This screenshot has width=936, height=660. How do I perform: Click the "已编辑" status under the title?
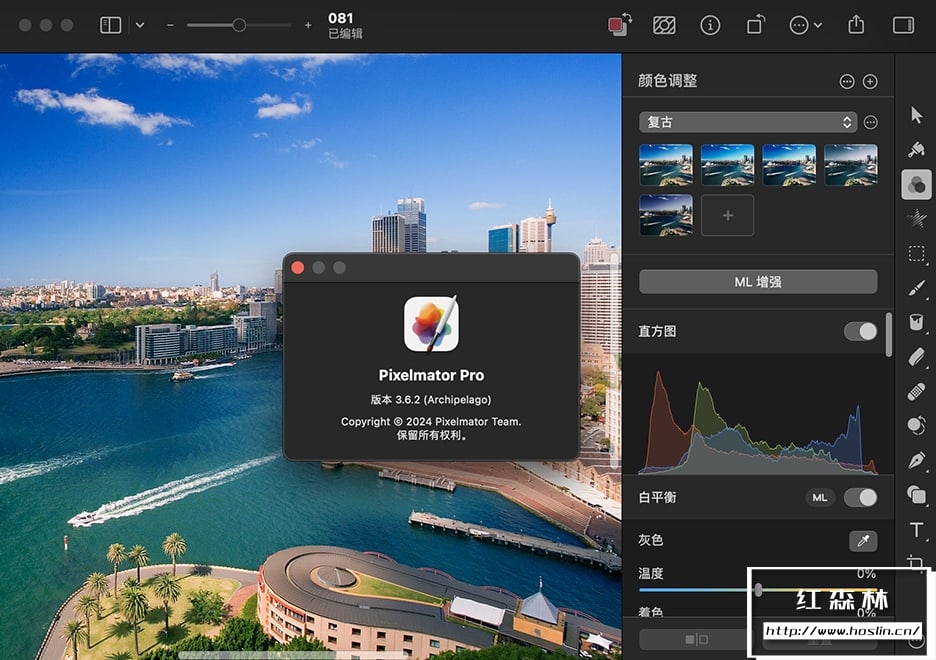click(345, 33)
